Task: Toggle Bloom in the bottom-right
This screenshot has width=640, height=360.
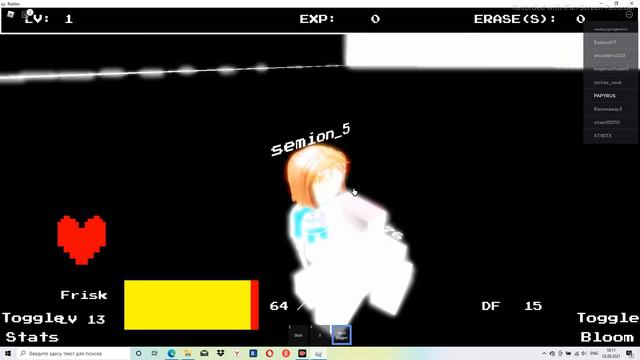Action: pyautogui.click(x=607, y=327)
